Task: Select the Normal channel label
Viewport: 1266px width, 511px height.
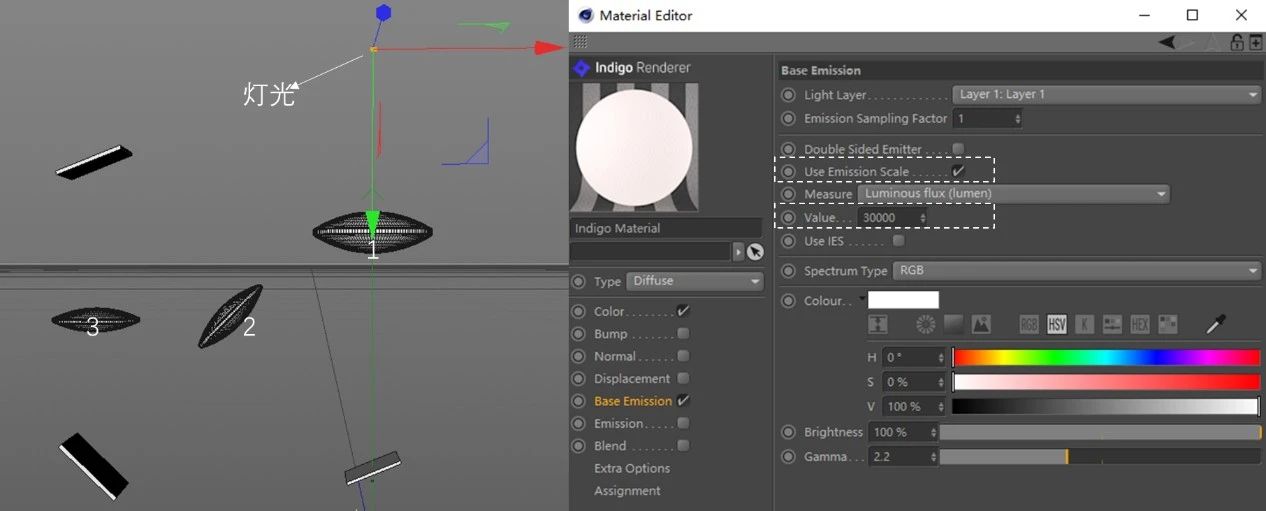Action: [x=615, y=356]
